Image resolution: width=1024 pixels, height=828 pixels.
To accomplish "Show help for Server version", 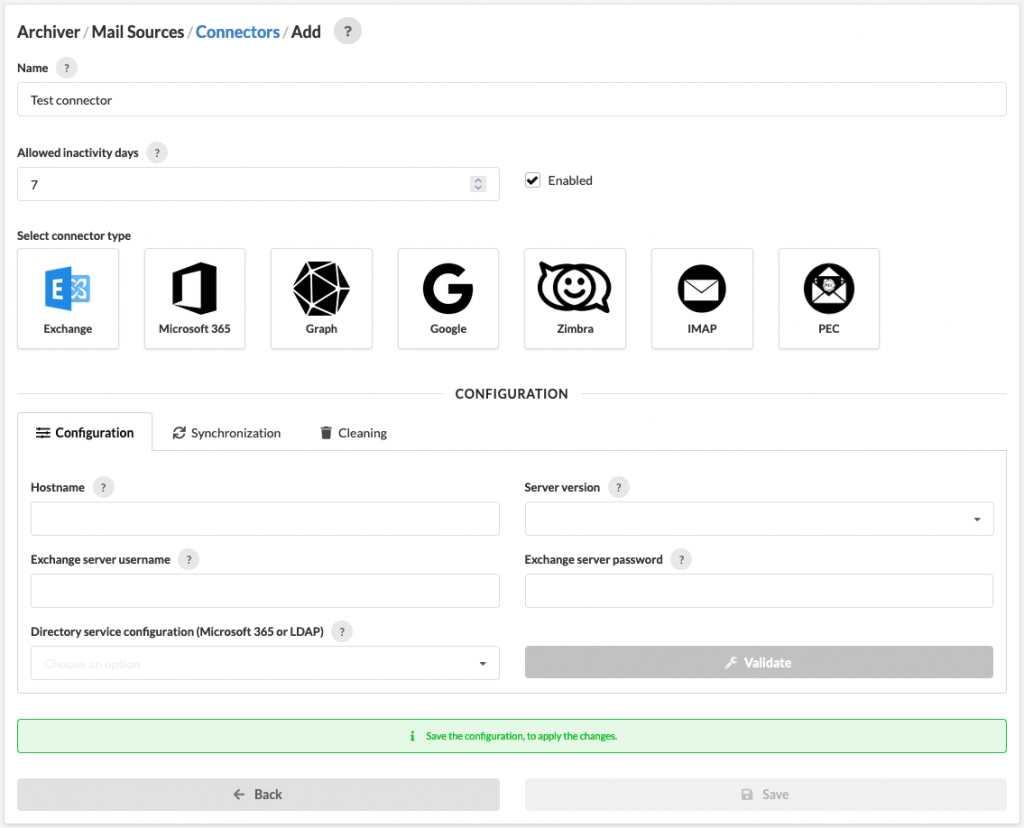I will pos(618,487).
